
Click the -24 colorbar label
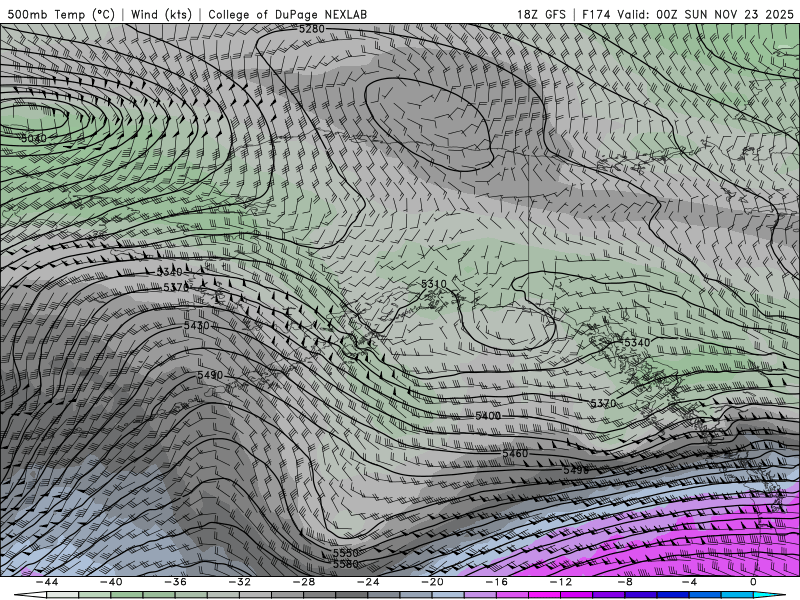click(368, 582)
